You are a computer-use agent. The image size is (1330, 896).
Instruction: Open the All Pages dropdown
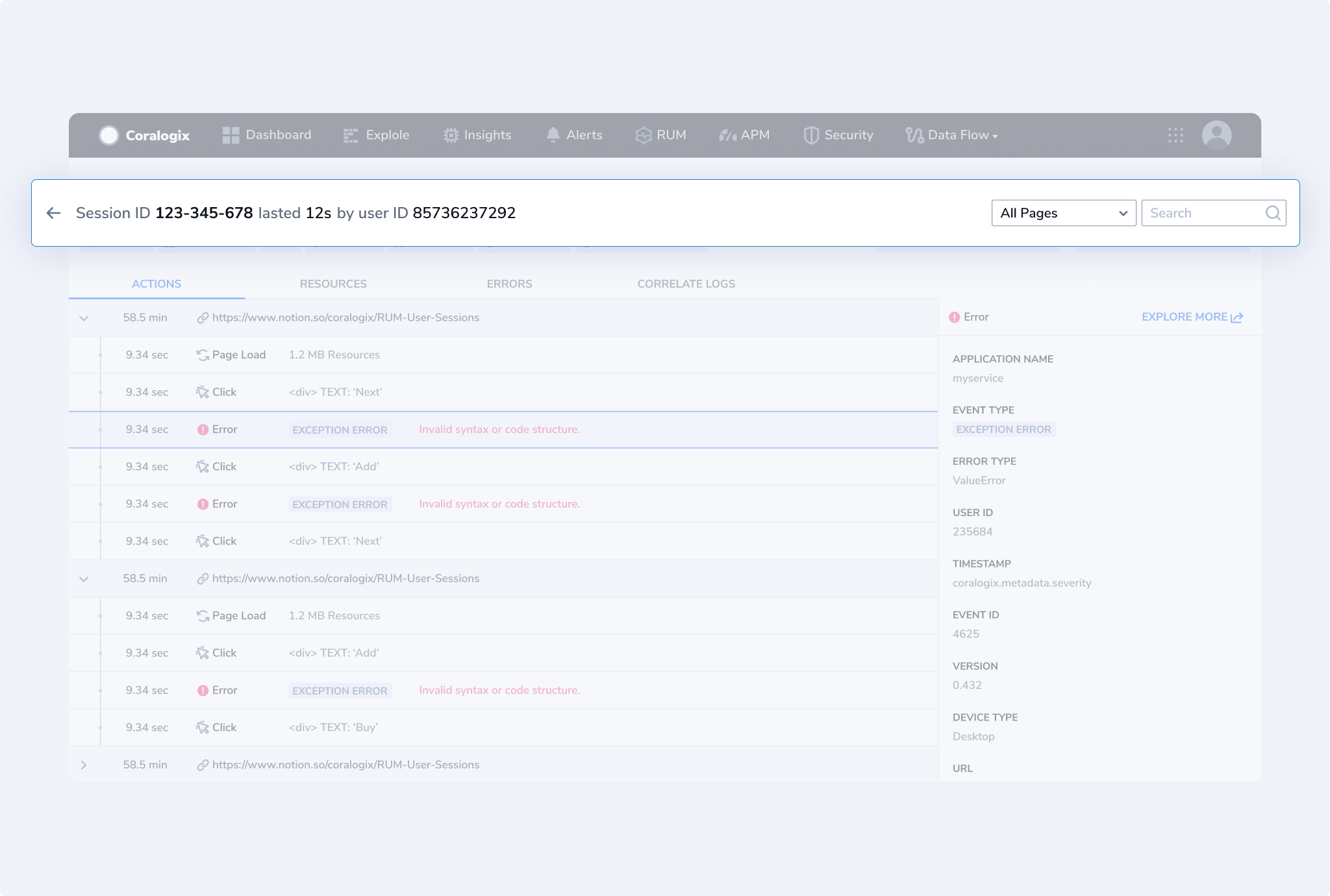point(1064,213)
